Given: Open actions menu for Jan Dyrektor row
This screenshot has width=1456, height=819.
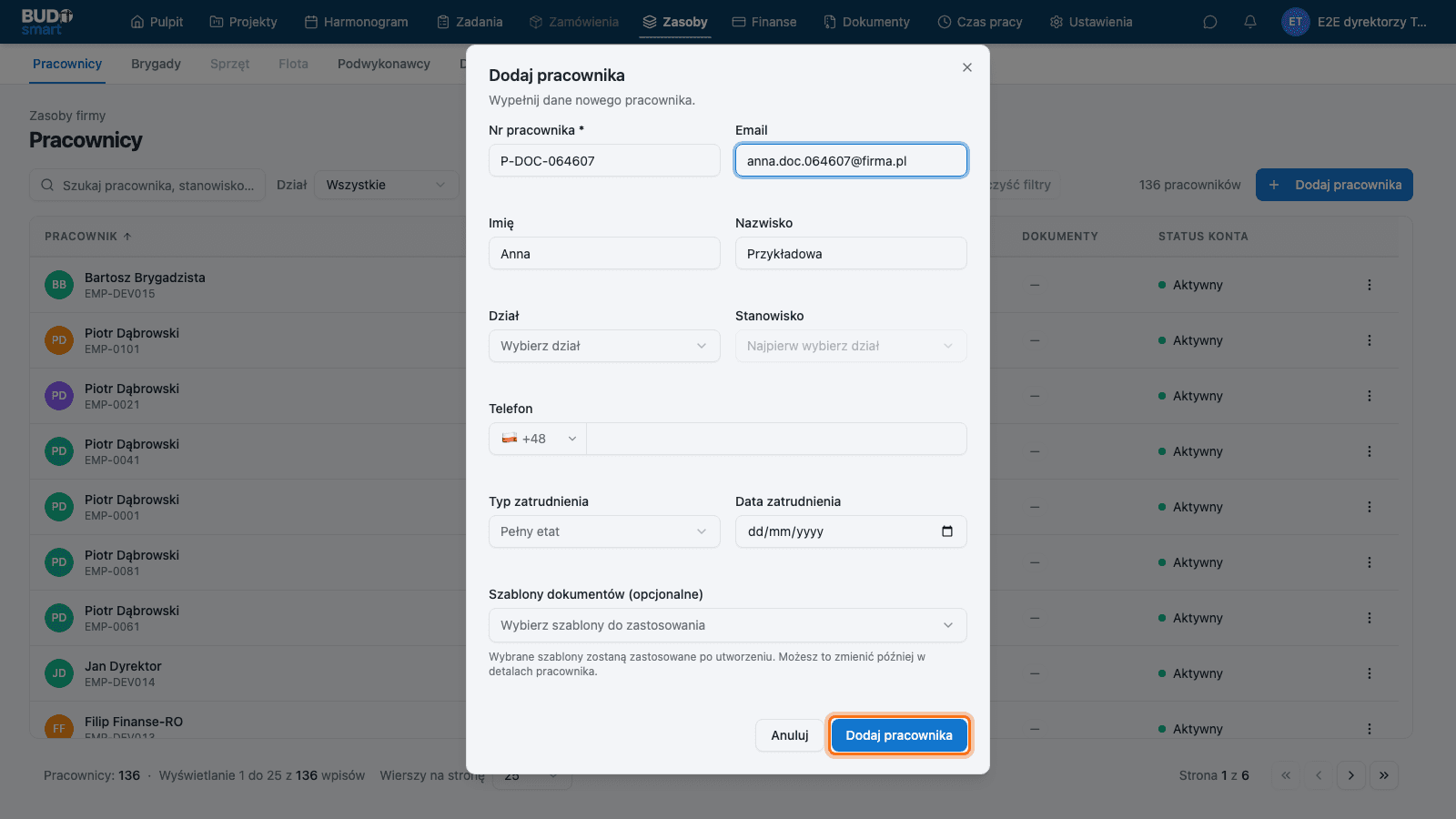Looking at the screenshot, I should tap(1369, 673).
